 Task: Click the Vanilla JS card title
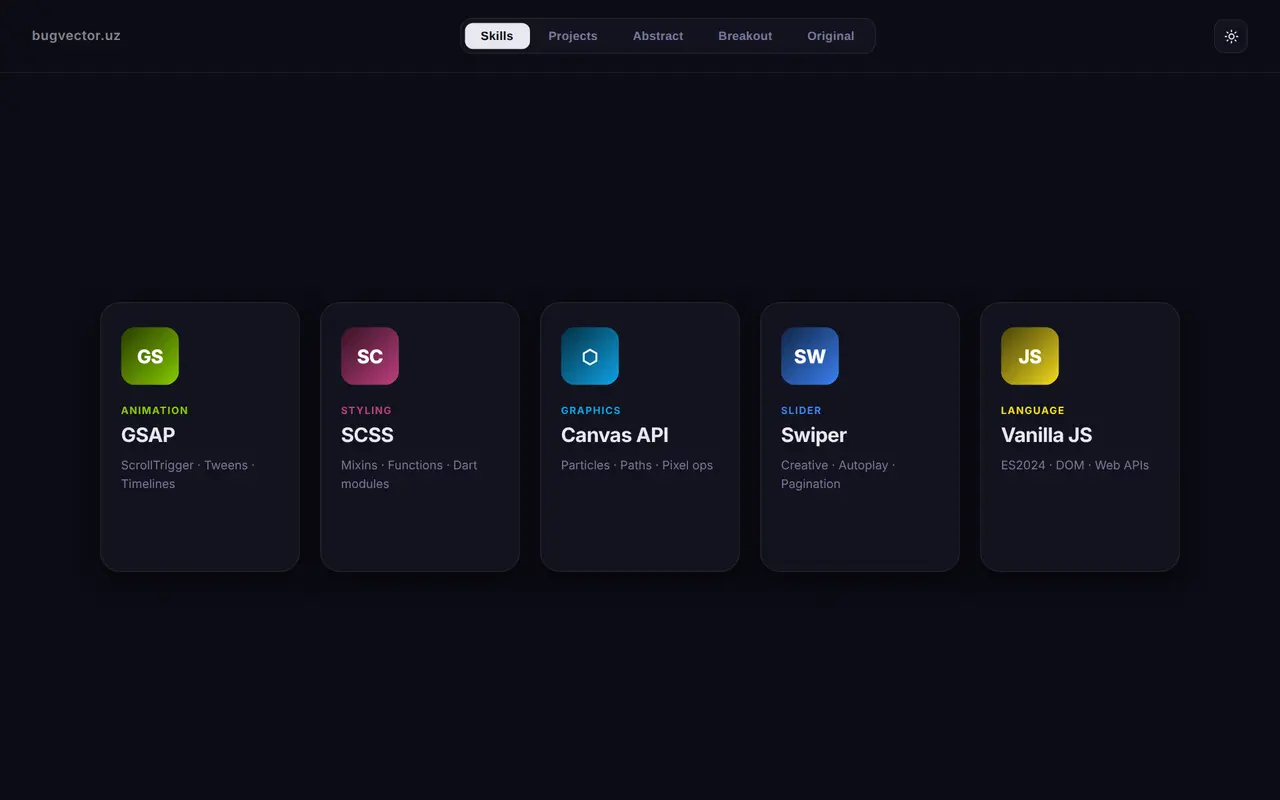pos(1047,435)
